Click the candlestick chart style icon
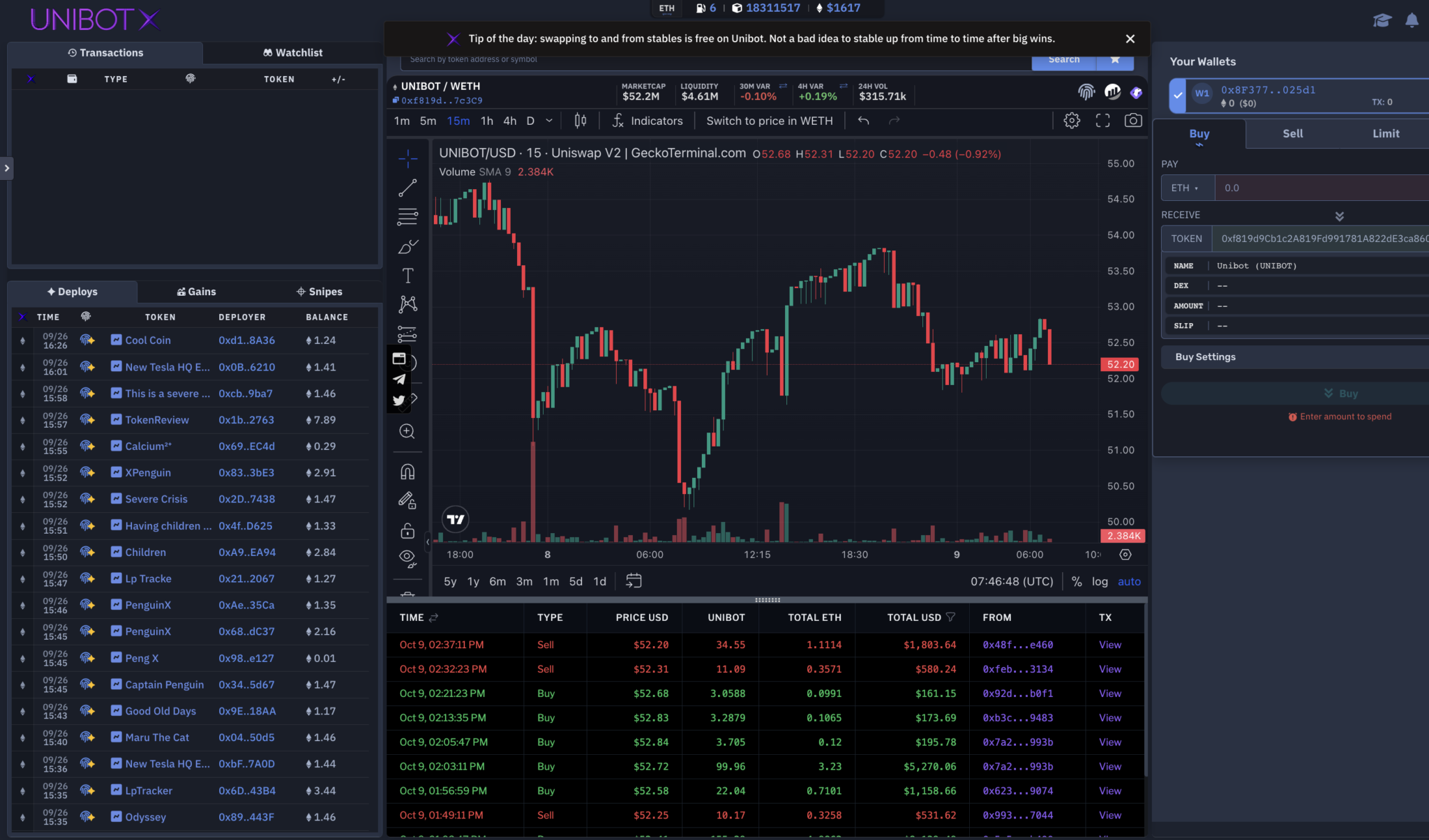 click(x=580, y=121)
